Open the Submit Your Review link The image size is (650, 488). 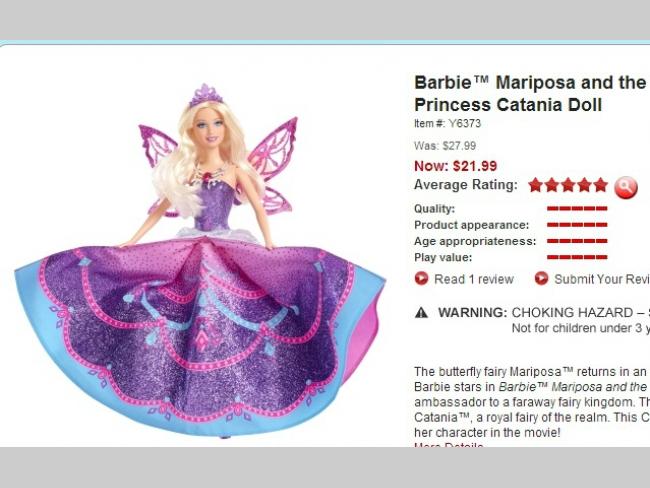pos(602,279)
